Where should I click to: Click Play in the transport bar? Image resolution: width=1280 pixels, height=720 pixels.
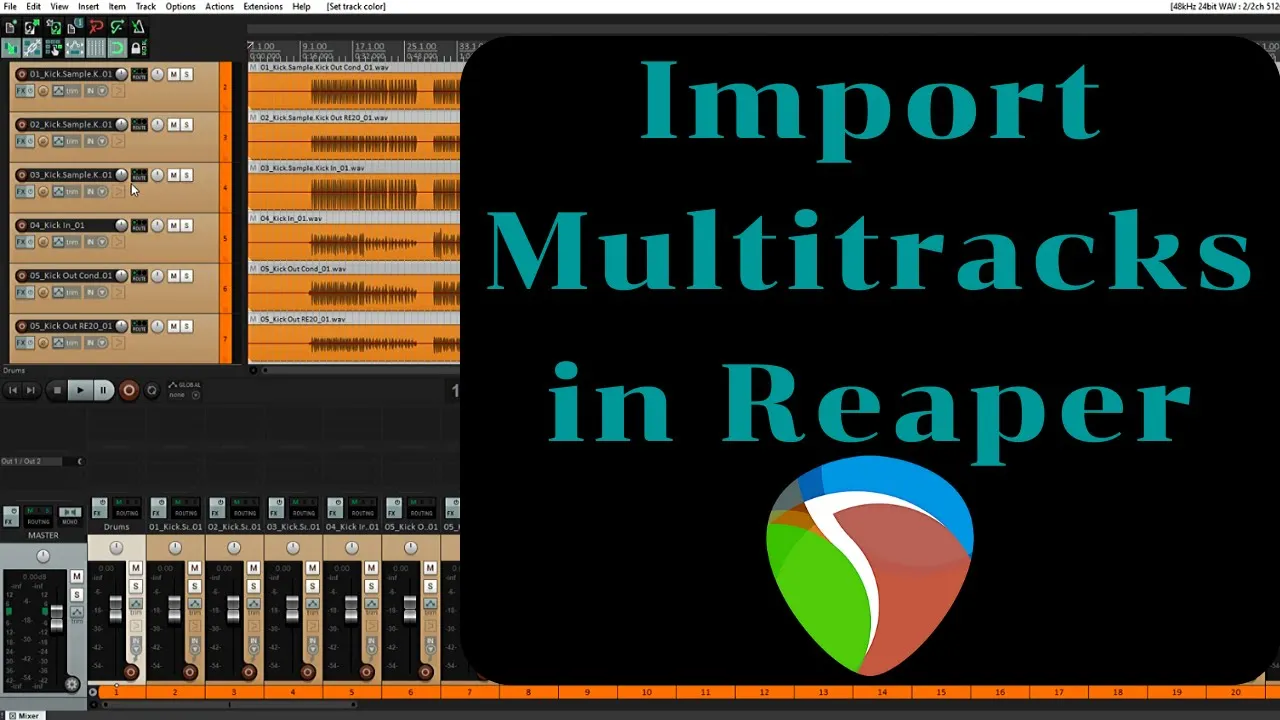79,391
